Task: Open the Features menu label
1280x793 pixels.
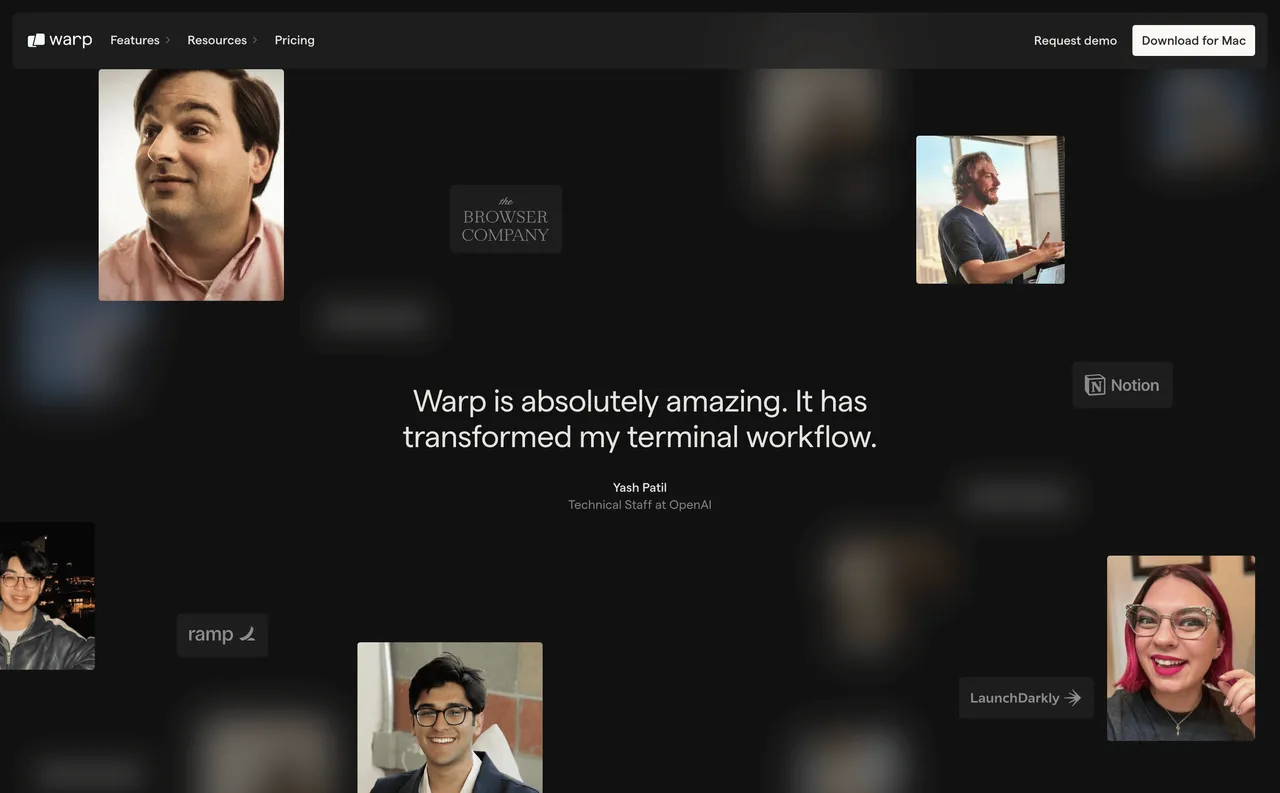Action: pyautogui.click(x=135, y=40)
